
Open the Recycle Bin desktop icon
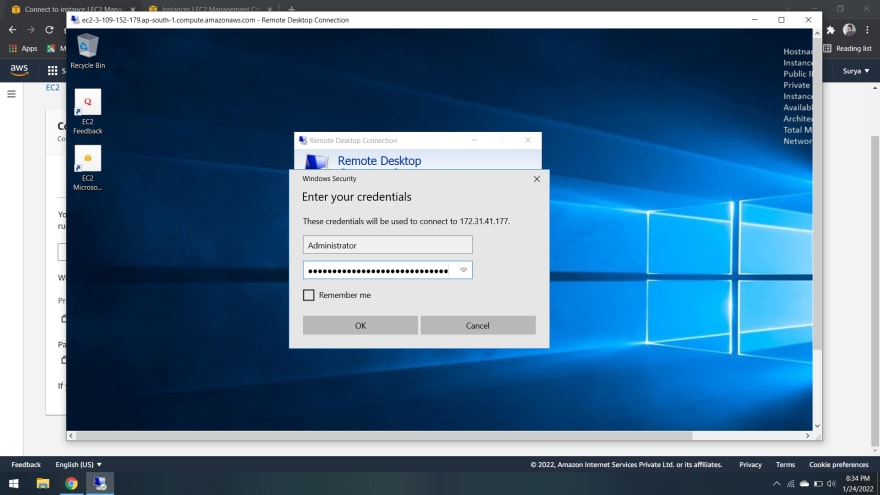[x=88, y=51]
